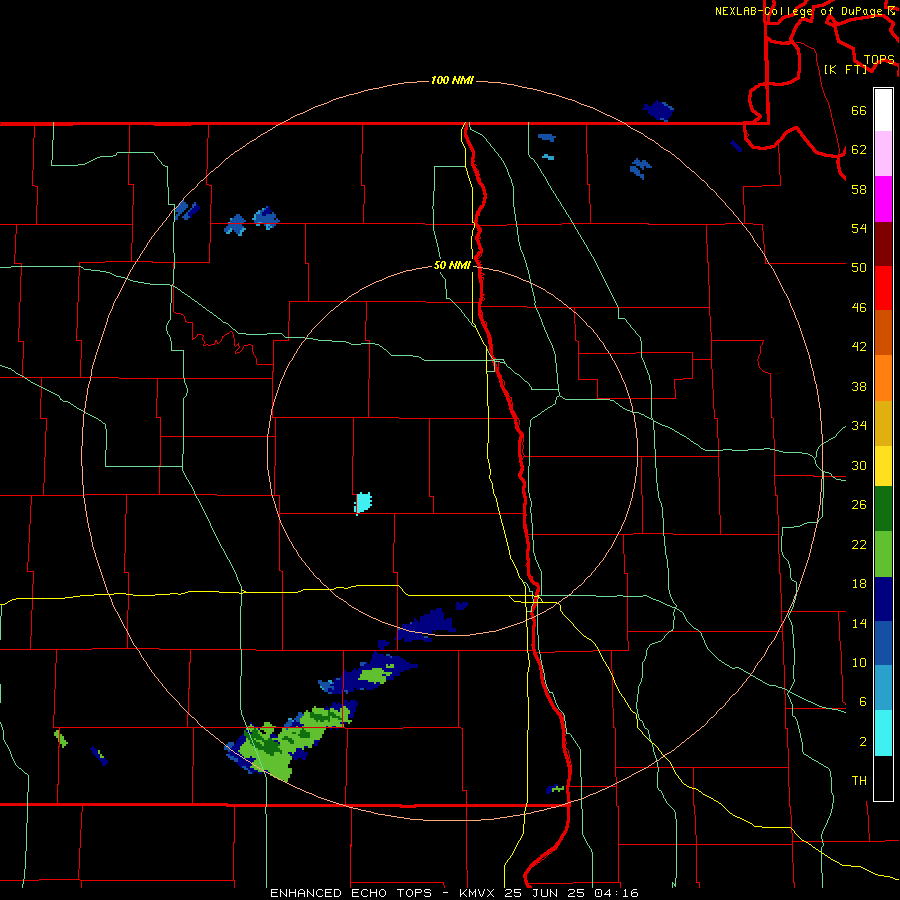Click the 22 legend value

tap(859, 544)
